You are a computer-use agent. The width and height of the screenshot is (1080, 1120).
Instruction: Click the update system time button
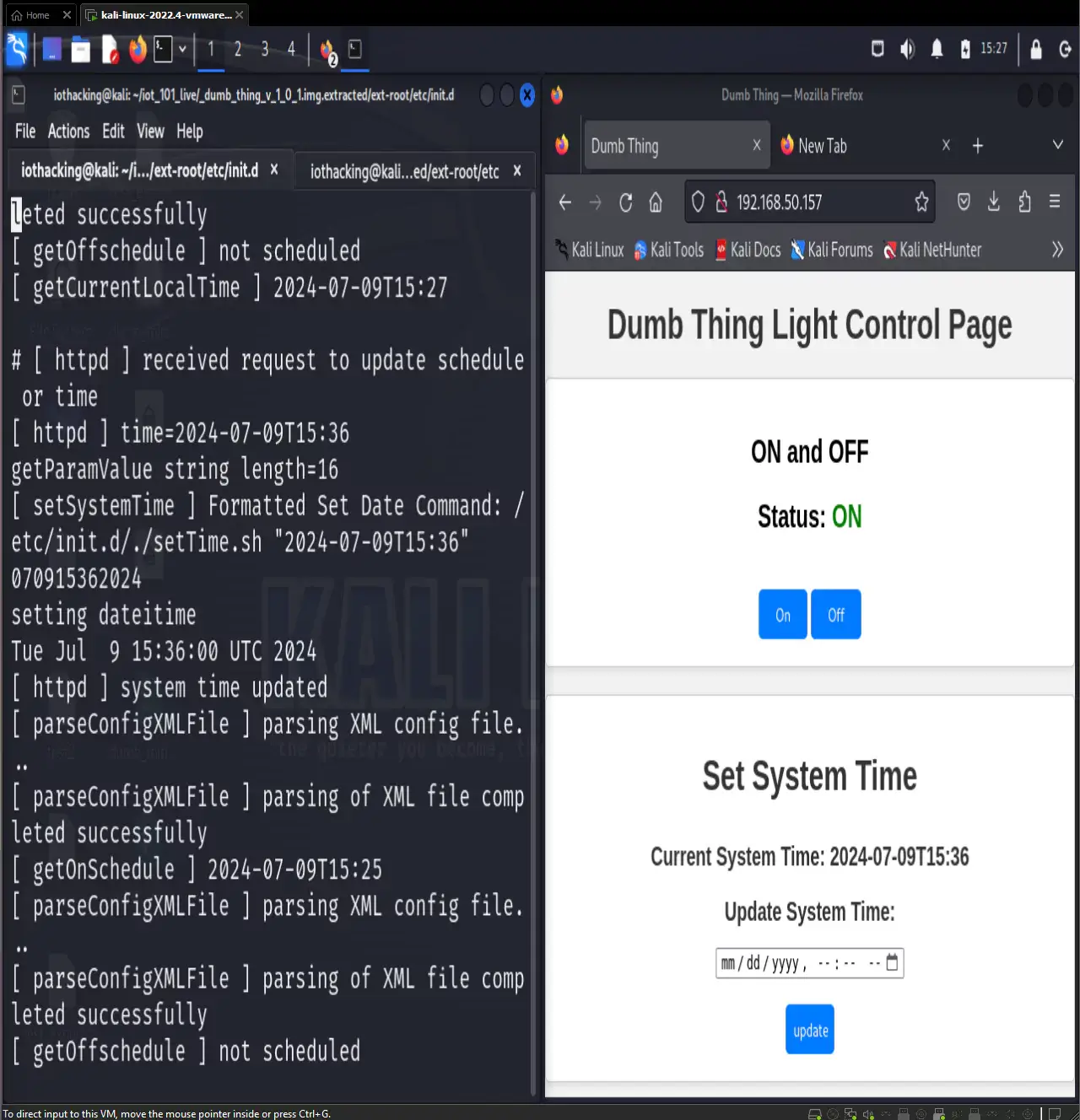(x=809, y=1029)
